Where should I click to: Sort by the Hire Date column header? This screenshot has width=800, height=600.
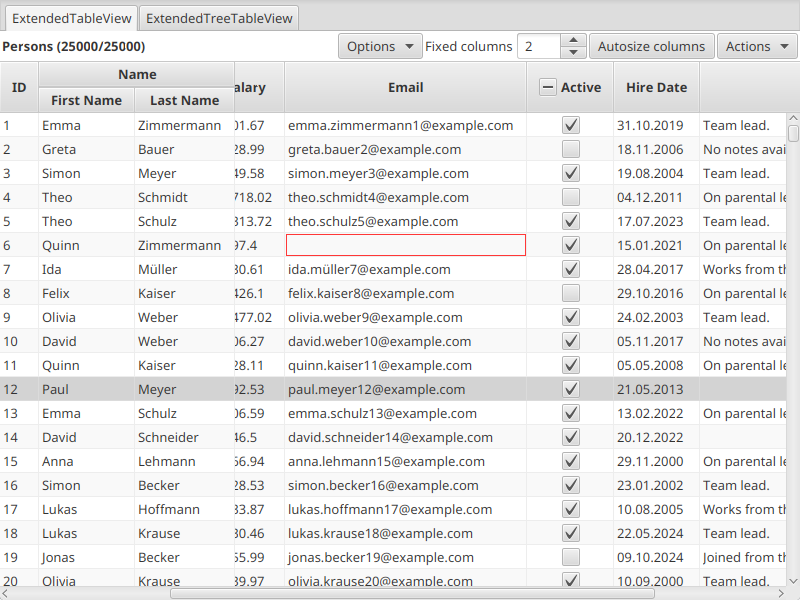(656, 87)
